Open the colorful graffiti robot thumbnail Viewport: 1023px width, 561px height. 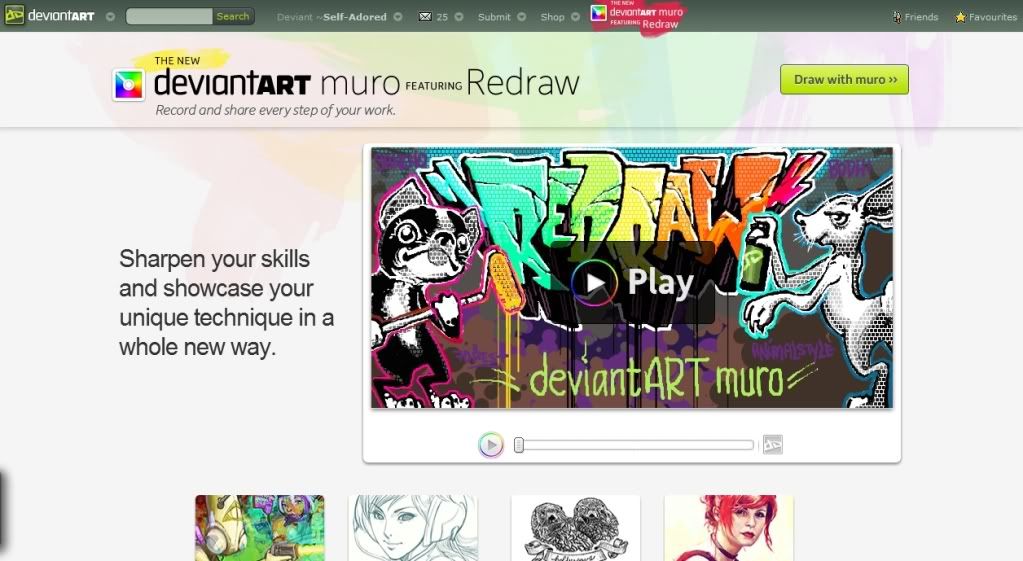260,528
